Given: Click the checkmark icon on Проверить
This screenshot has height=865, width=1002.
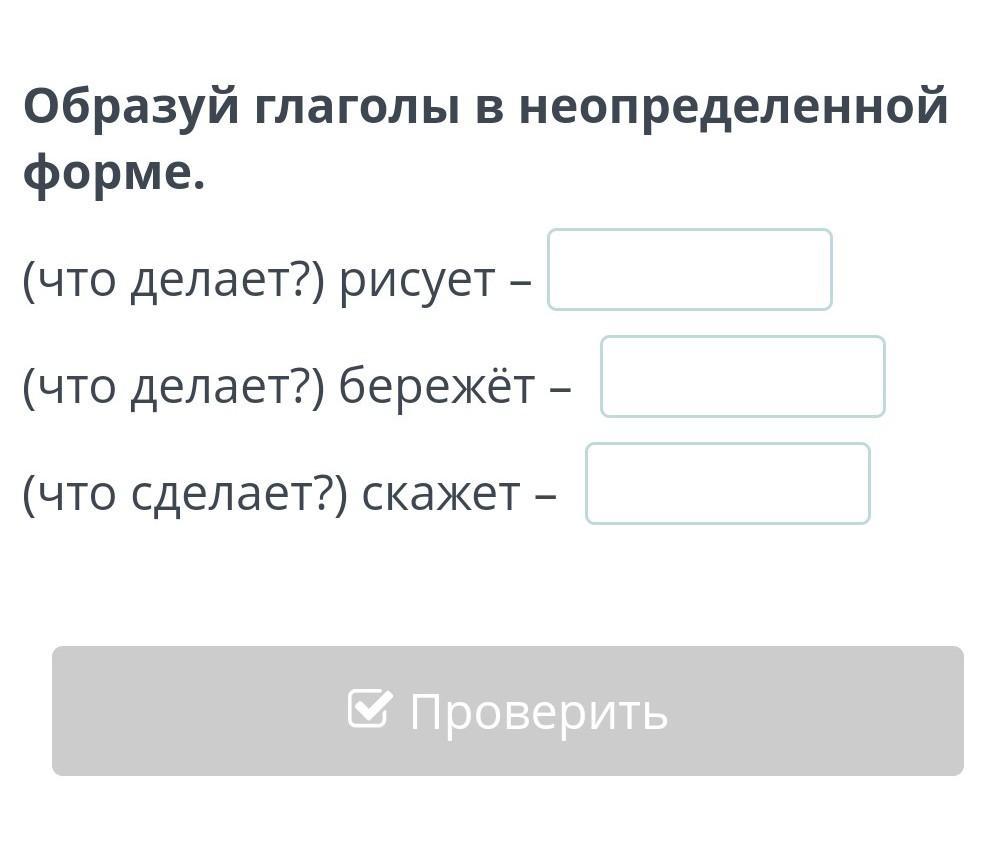Looking at the screenshot, I should [x=370, y=709].
